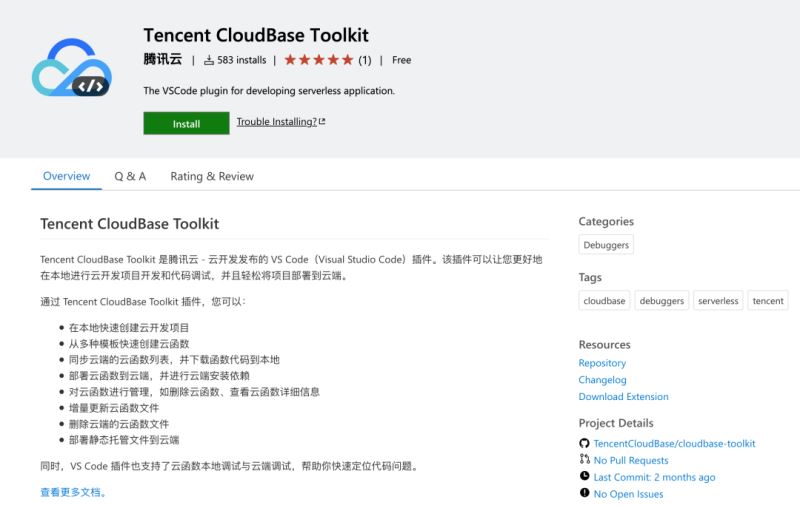Image resolution: width=800 pixels, height=505 pixels.
Task: Click the pull requests icon
Action: click(584, 460)
